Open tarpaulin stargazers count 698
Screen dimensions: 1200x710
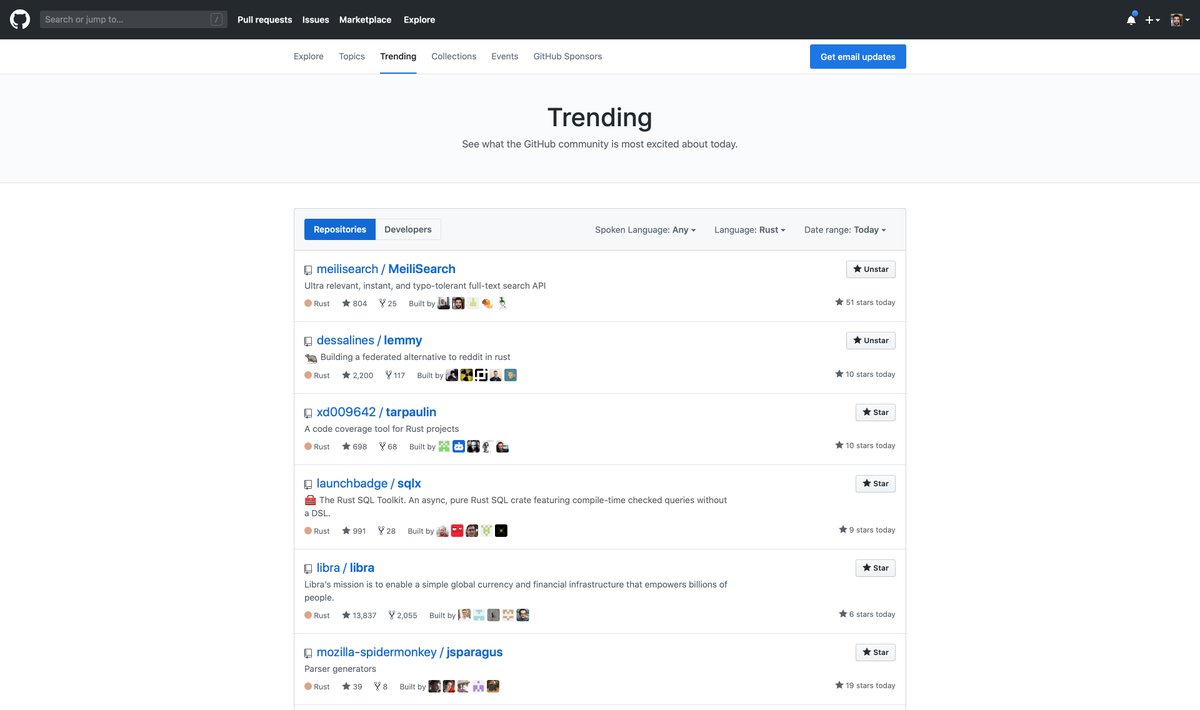pos(355,447)
